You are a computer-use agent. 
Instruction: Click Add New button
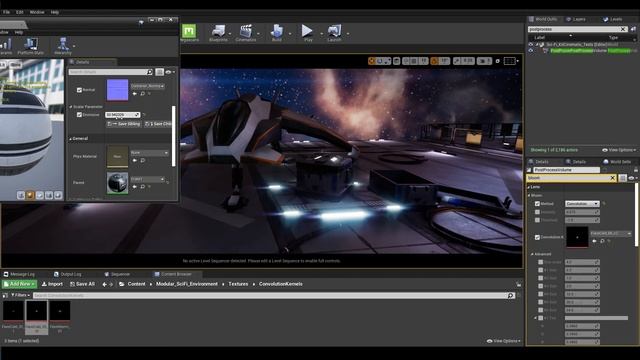pyautogui.click(x=19, y=284)
